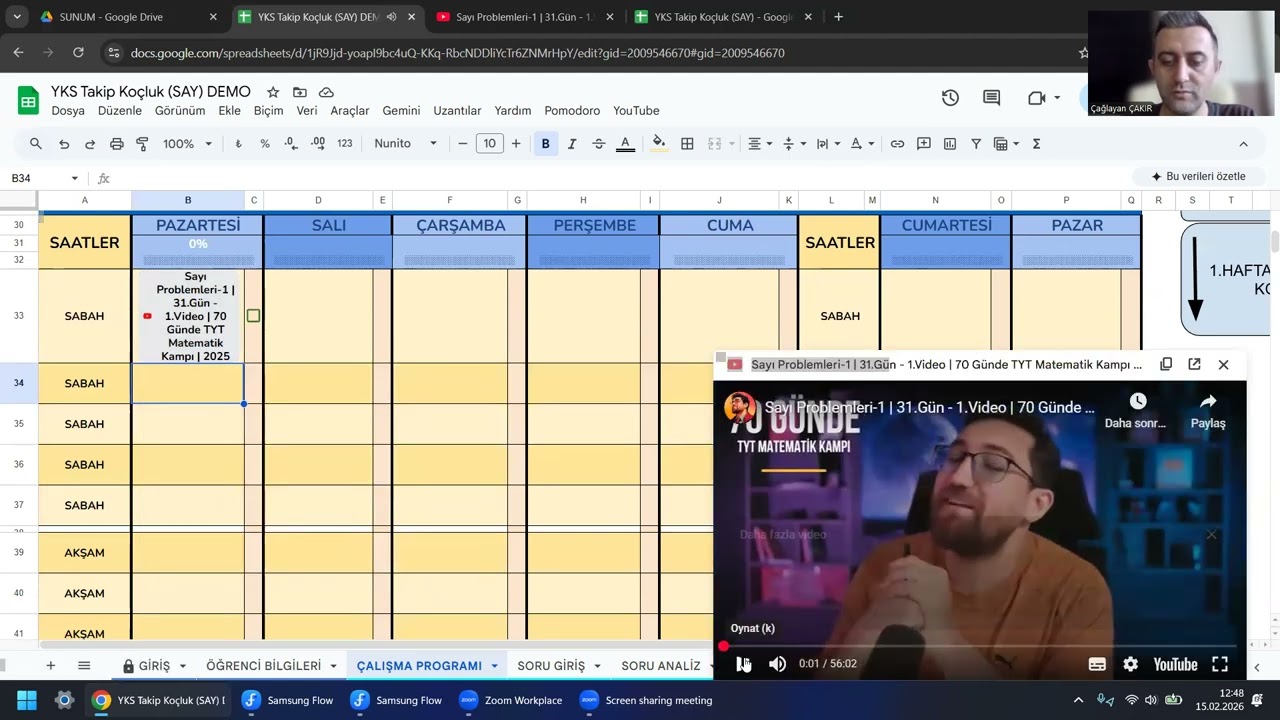Open the video preview in a new tab
The image size is (1280, 720).
[1194, 365]
